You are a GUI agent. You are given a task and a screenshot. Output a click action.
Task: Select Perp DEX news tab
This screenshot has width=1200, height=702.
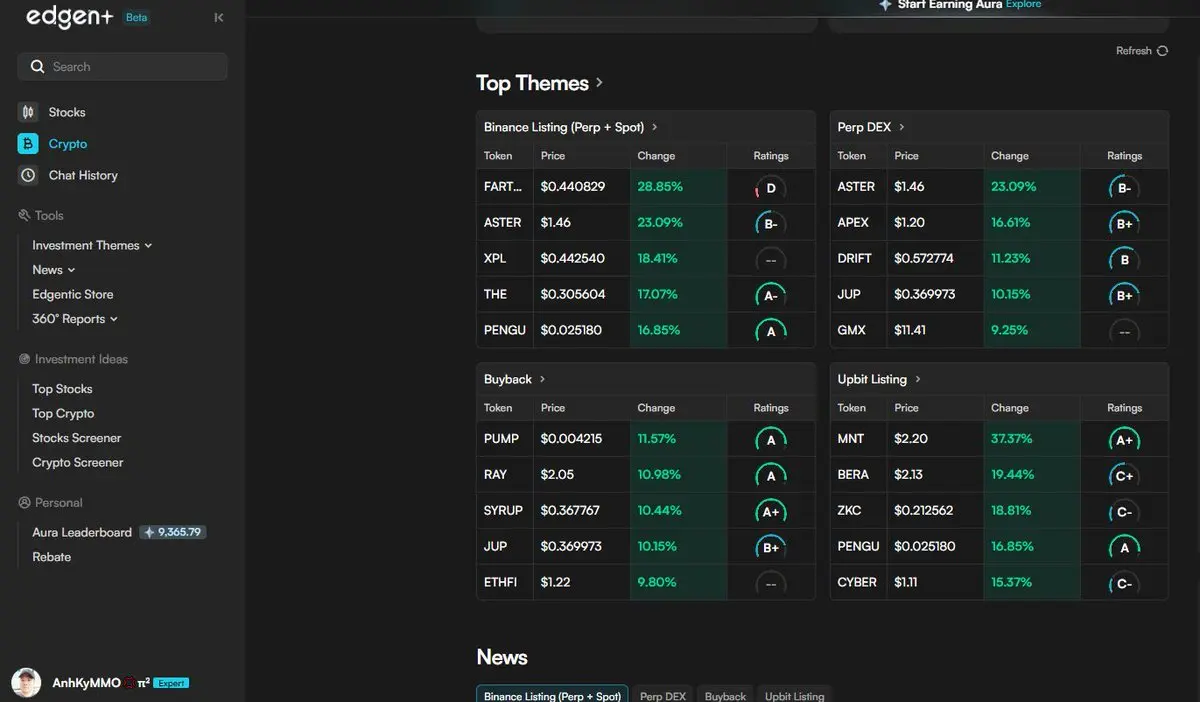point(663,695)
